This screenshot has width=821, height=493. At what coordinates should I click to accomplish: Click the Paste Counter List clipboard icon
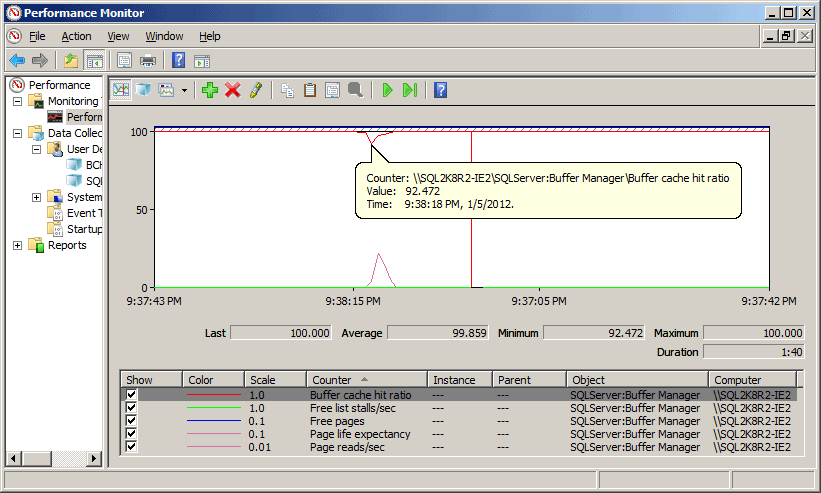310,90
